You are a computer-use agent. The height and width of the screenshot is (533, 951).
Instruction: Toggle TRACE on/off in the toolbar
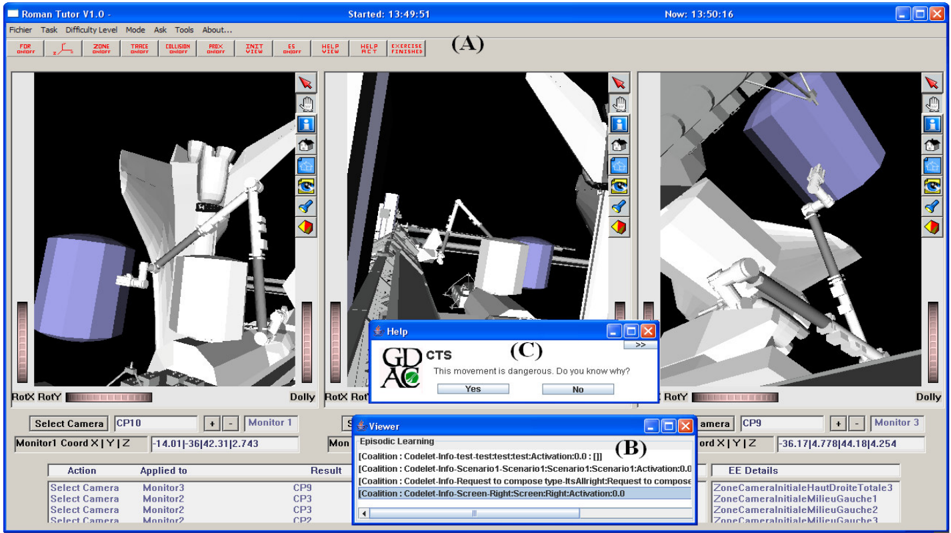[139, 49]
